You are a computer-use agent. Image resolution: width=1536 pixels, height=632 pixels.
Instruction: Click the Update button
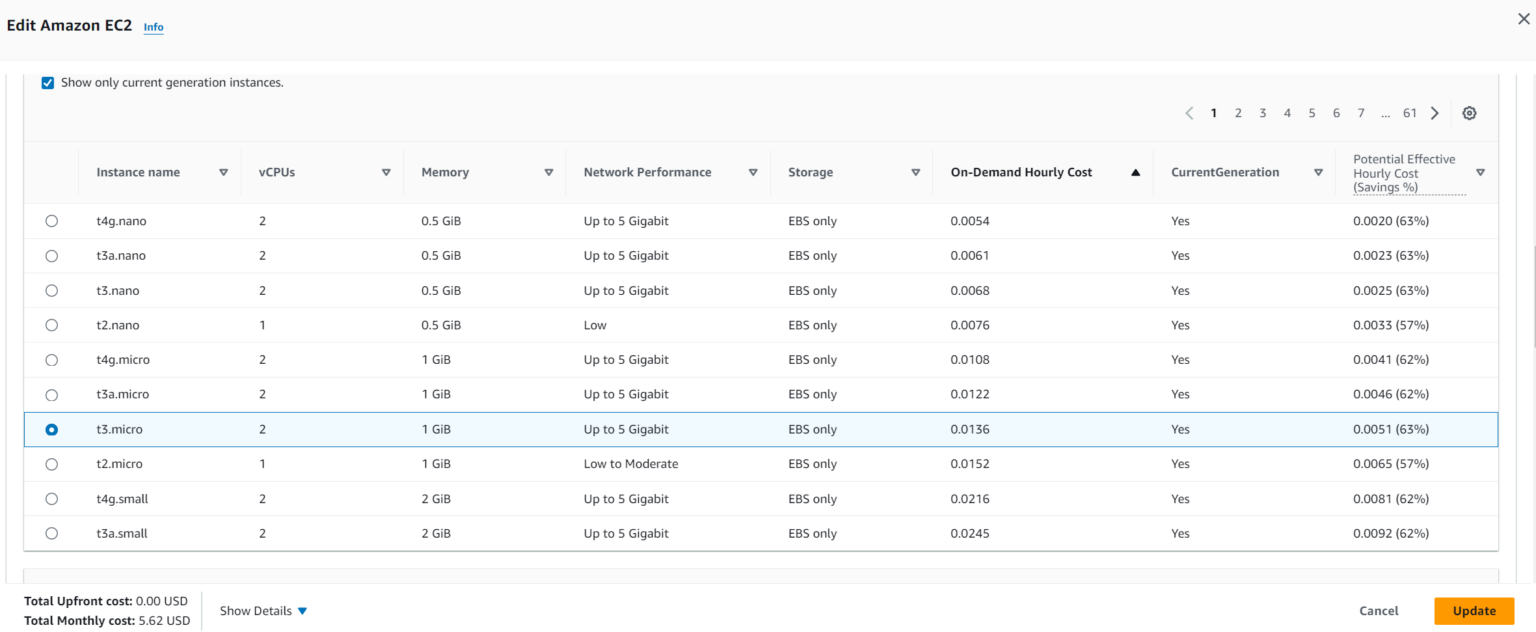1474,611
